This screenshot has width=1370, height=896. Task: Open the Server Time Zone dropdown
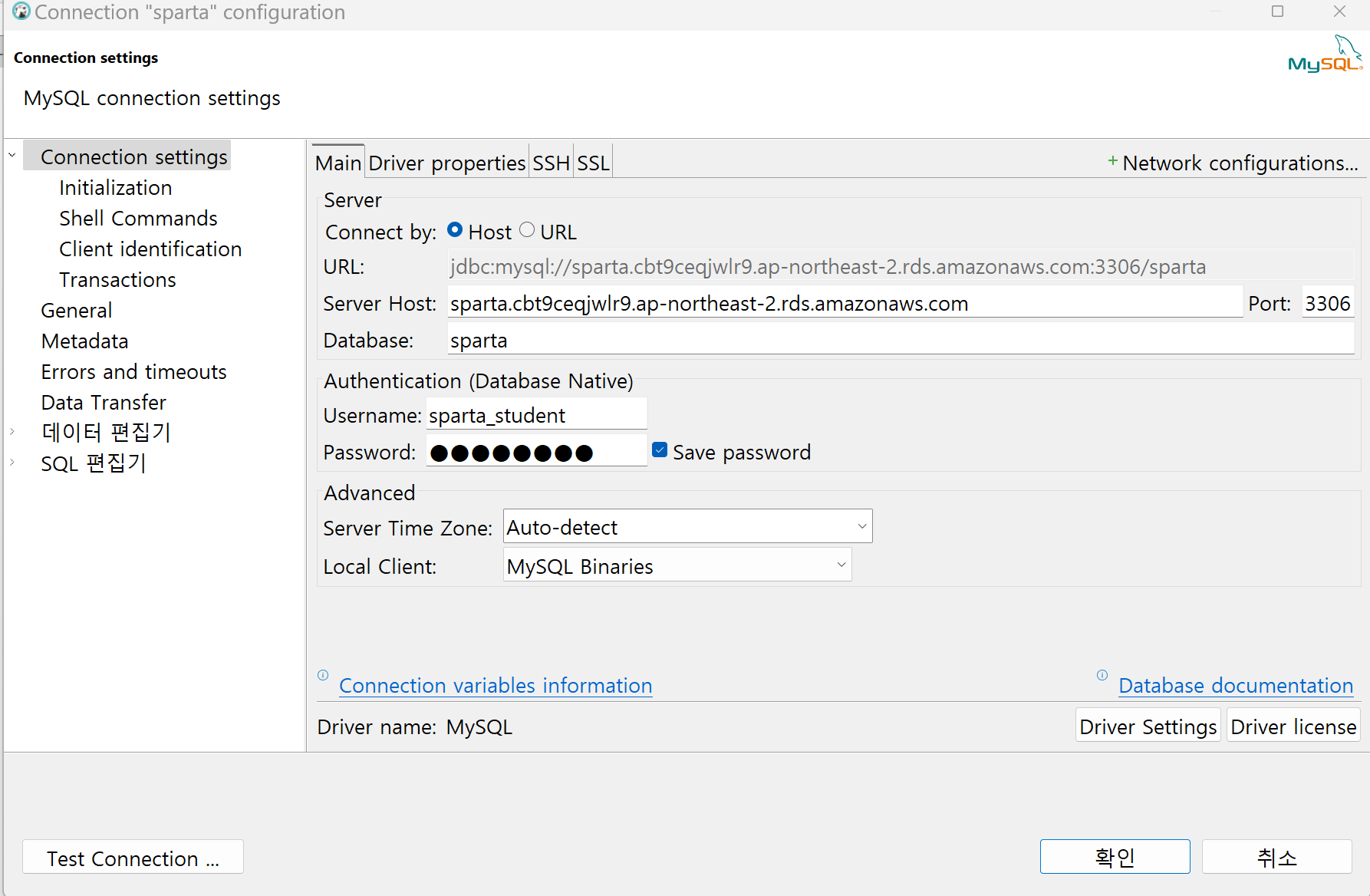688,526
